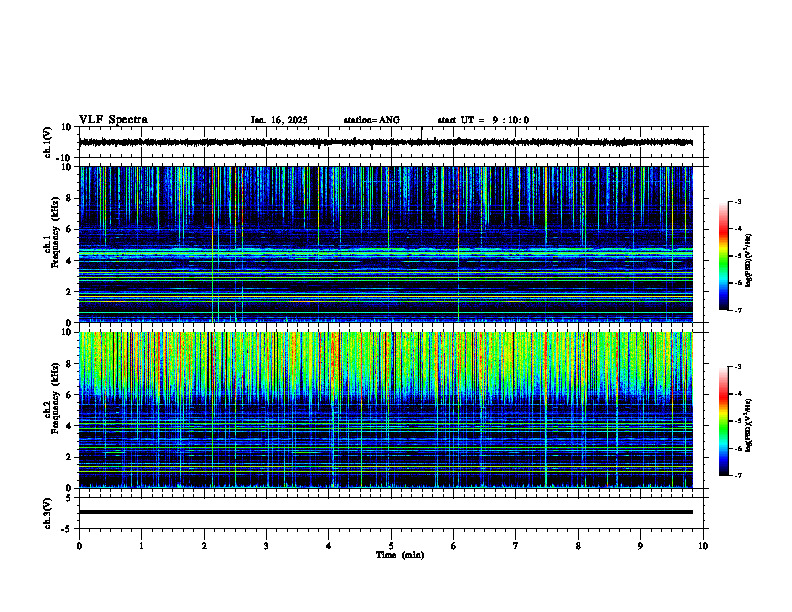
Task: Click the '6' kHz tick of ch.1 spectrogram
Action: 70,229
